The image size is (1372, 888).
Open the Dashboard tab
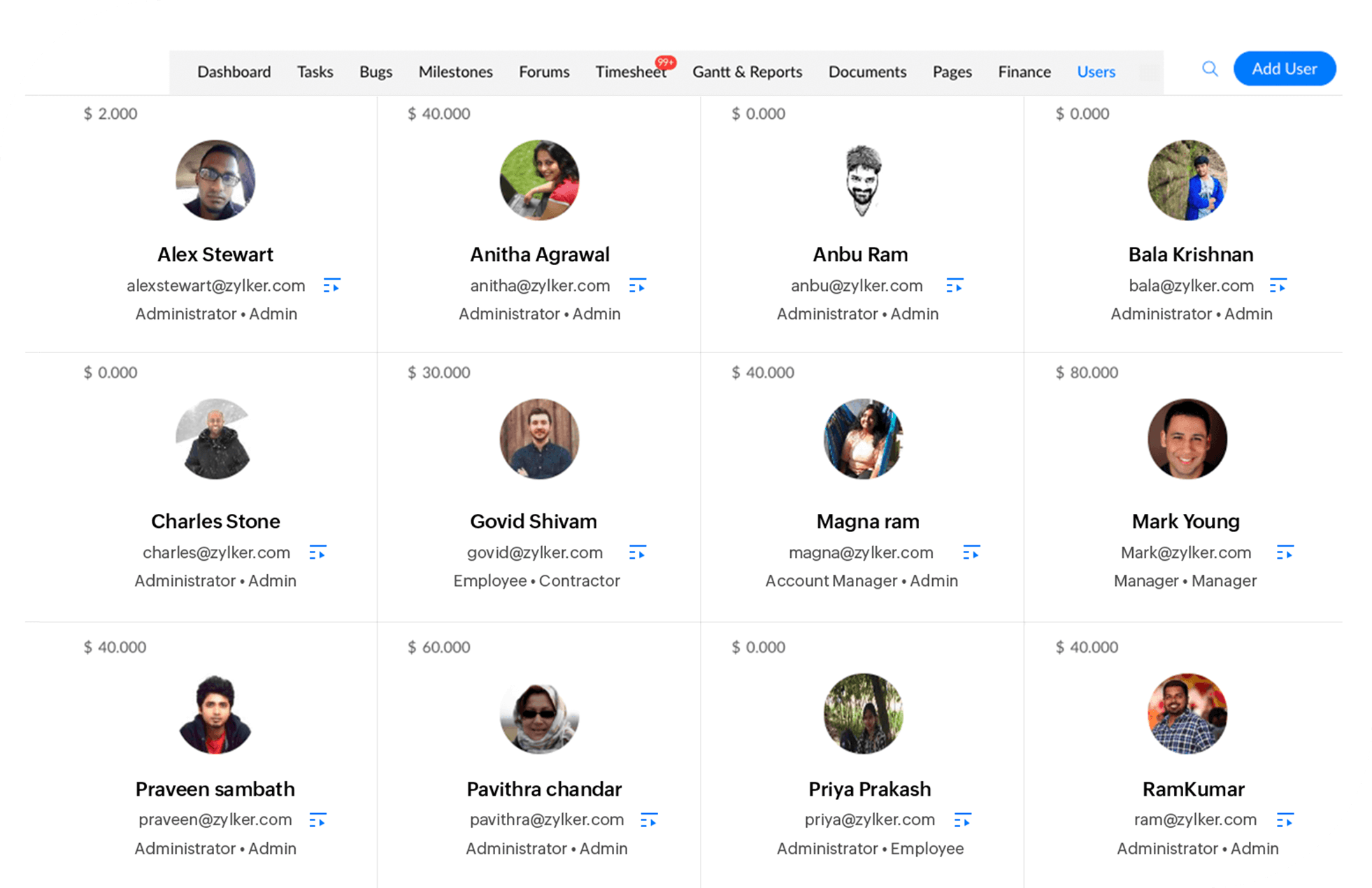pyautogui.click(x=234, y=71)
